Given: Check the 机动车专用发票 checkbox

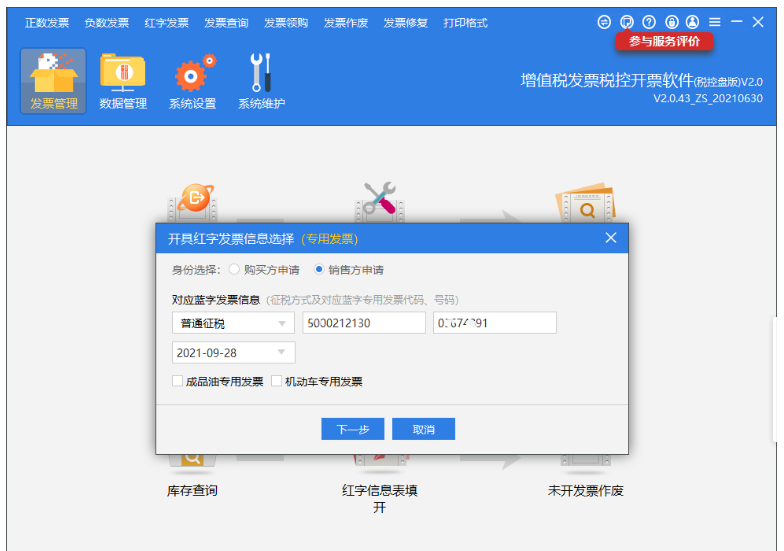Looking at the screenshot, I should tap(276, 381).
